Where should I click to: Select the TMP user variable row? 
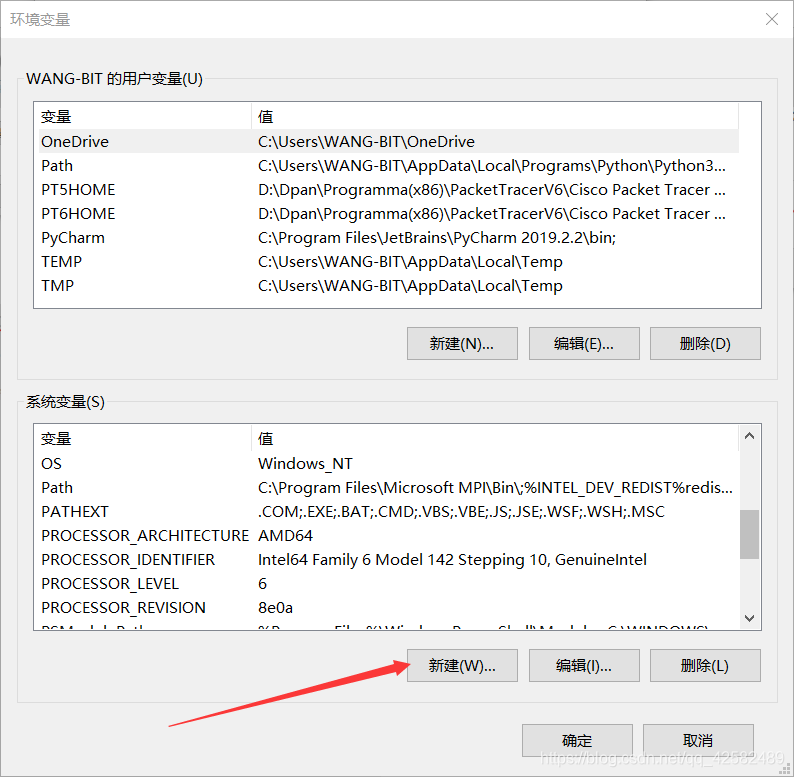(388, 286)
